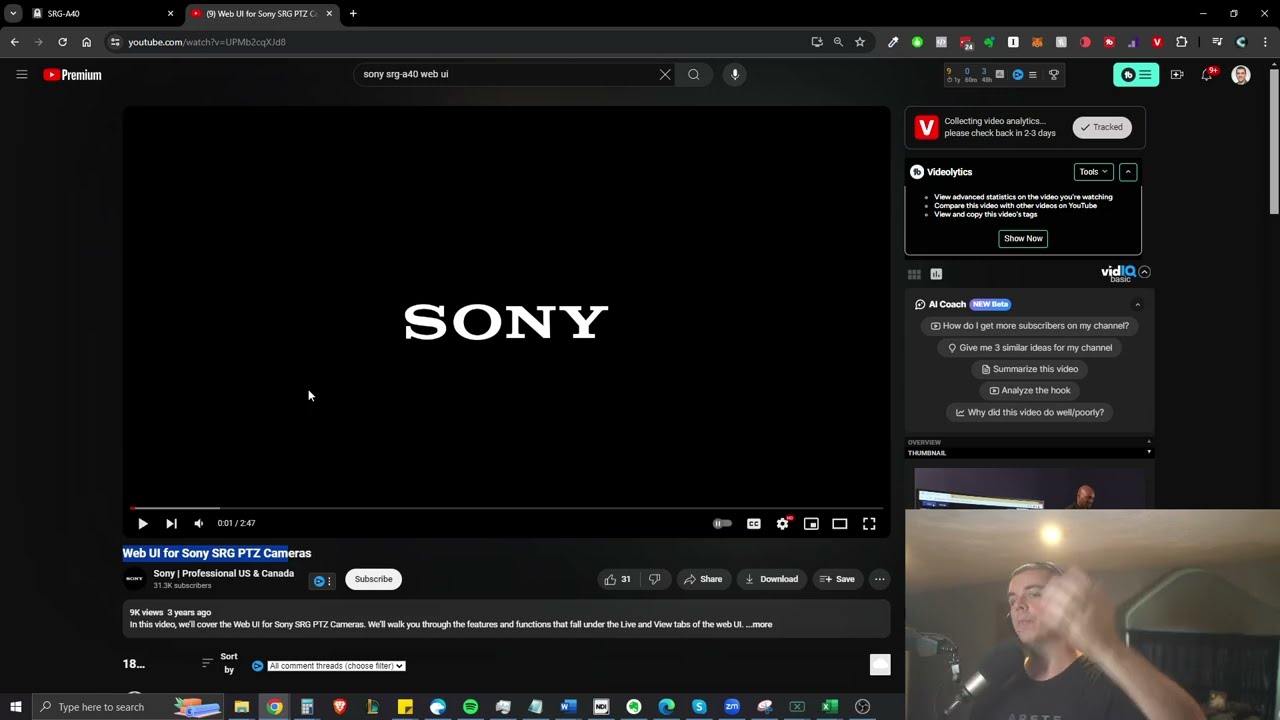This screenshot has width=1280, height=720.
Task: Reload the page
Action: click(x=62, y=42)
